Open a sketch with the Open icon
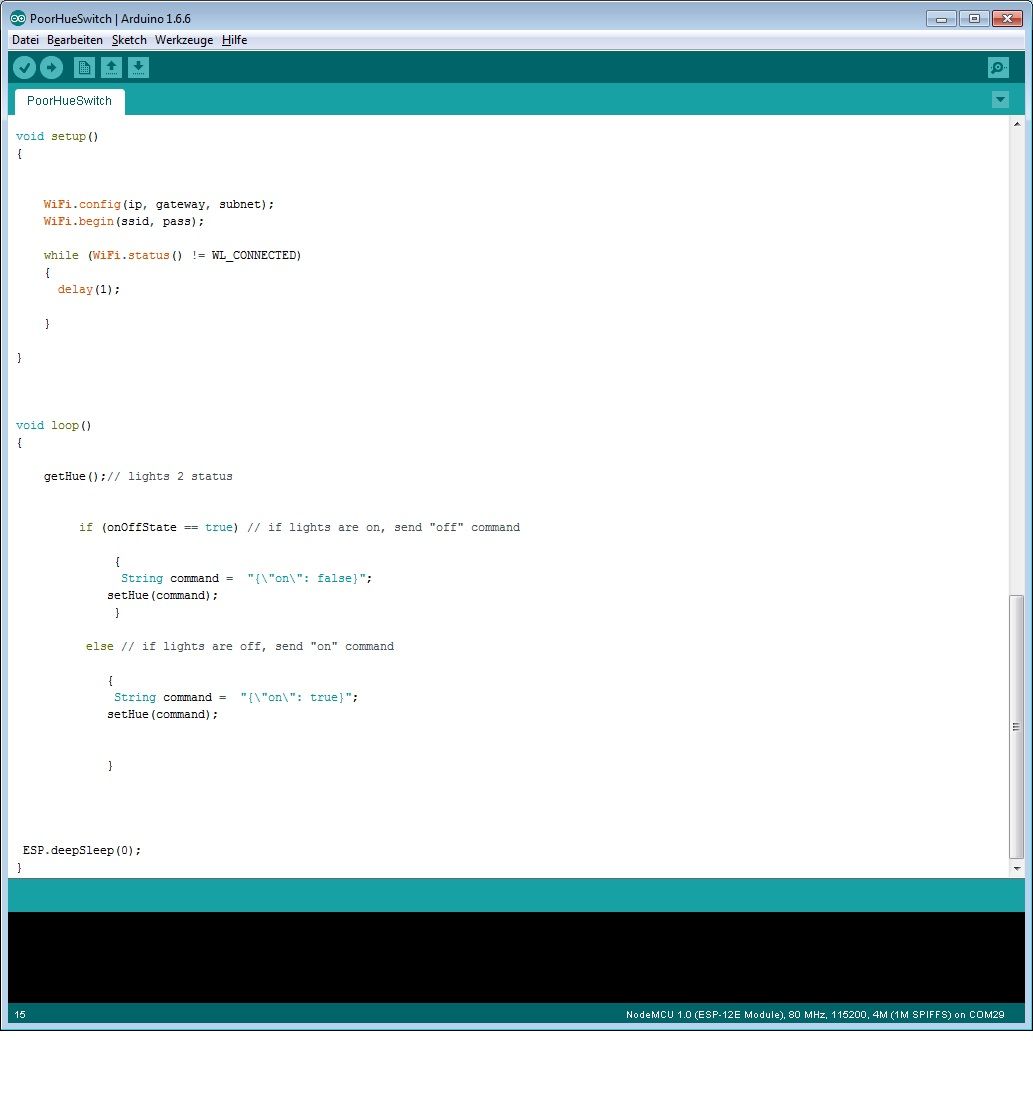Screen dimensions: 1033x1117 (x=111, y=68)
